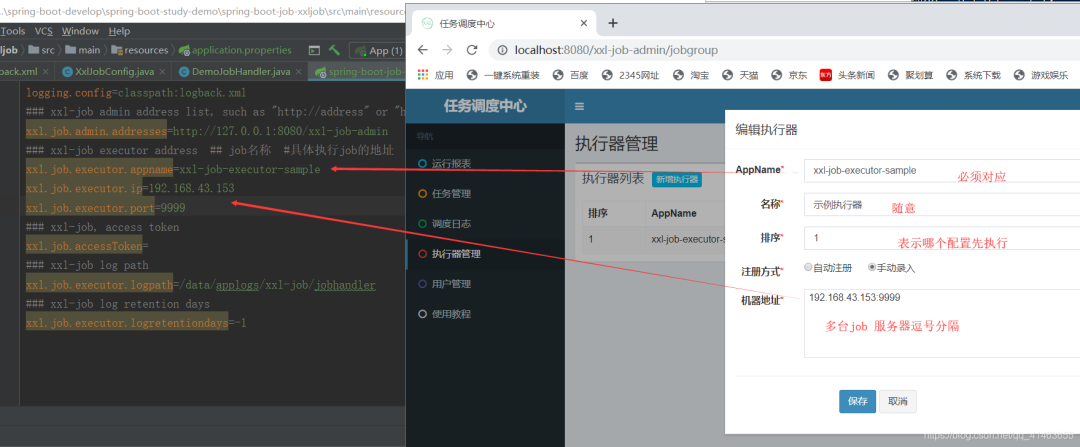The width and height of the screenshot is (1080, 447).
Task: Click the 新增执行器 button
Action: (x=676, y=180)
